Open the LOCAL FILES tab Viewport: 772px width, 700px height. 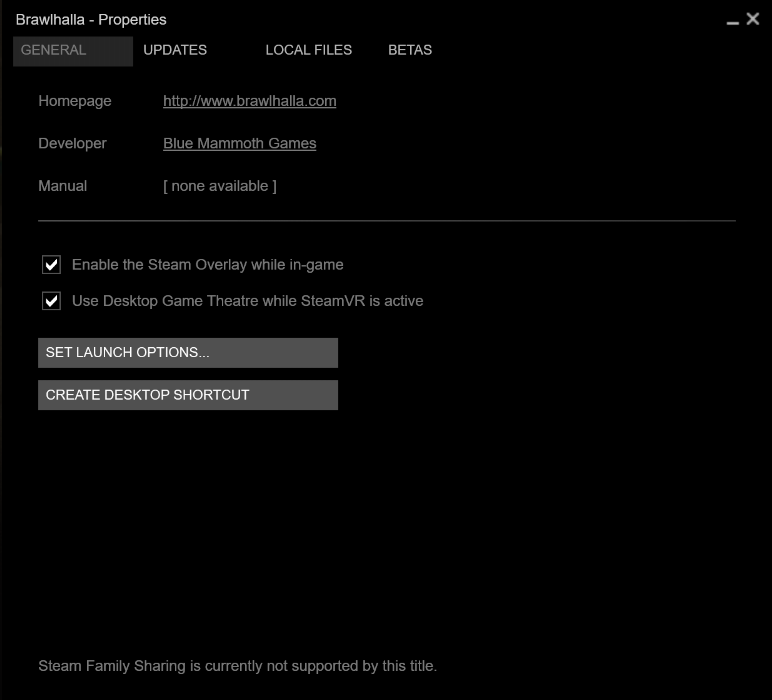(x=309, y=50)
